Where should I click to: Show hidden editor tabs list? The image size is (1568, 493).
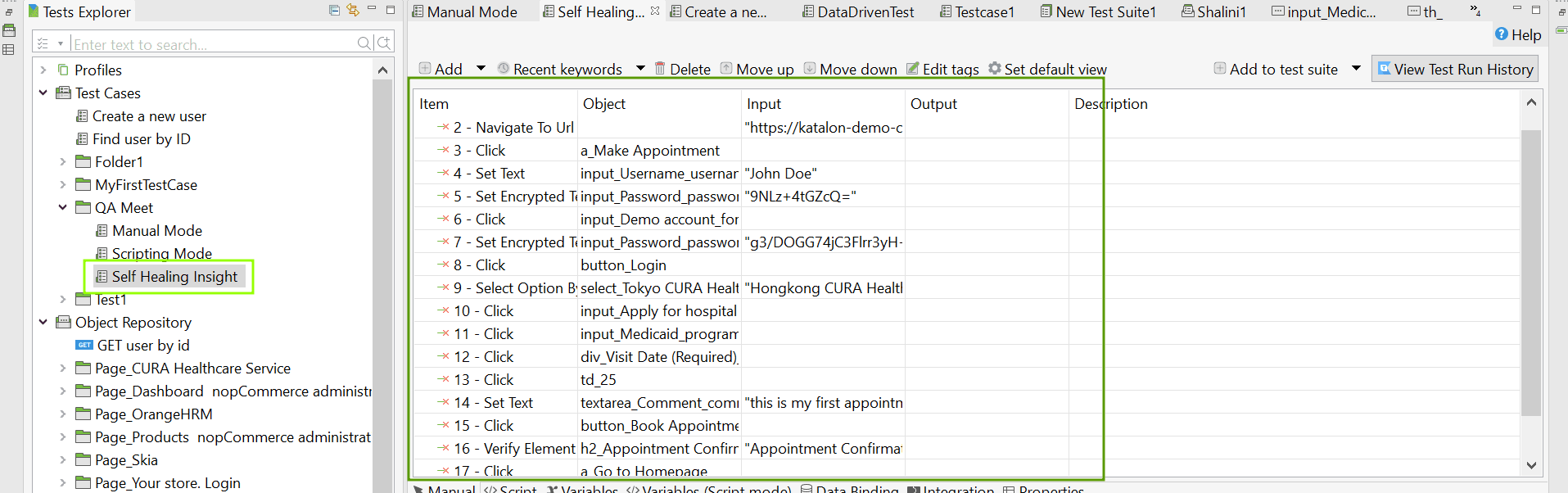[1475, 11]
